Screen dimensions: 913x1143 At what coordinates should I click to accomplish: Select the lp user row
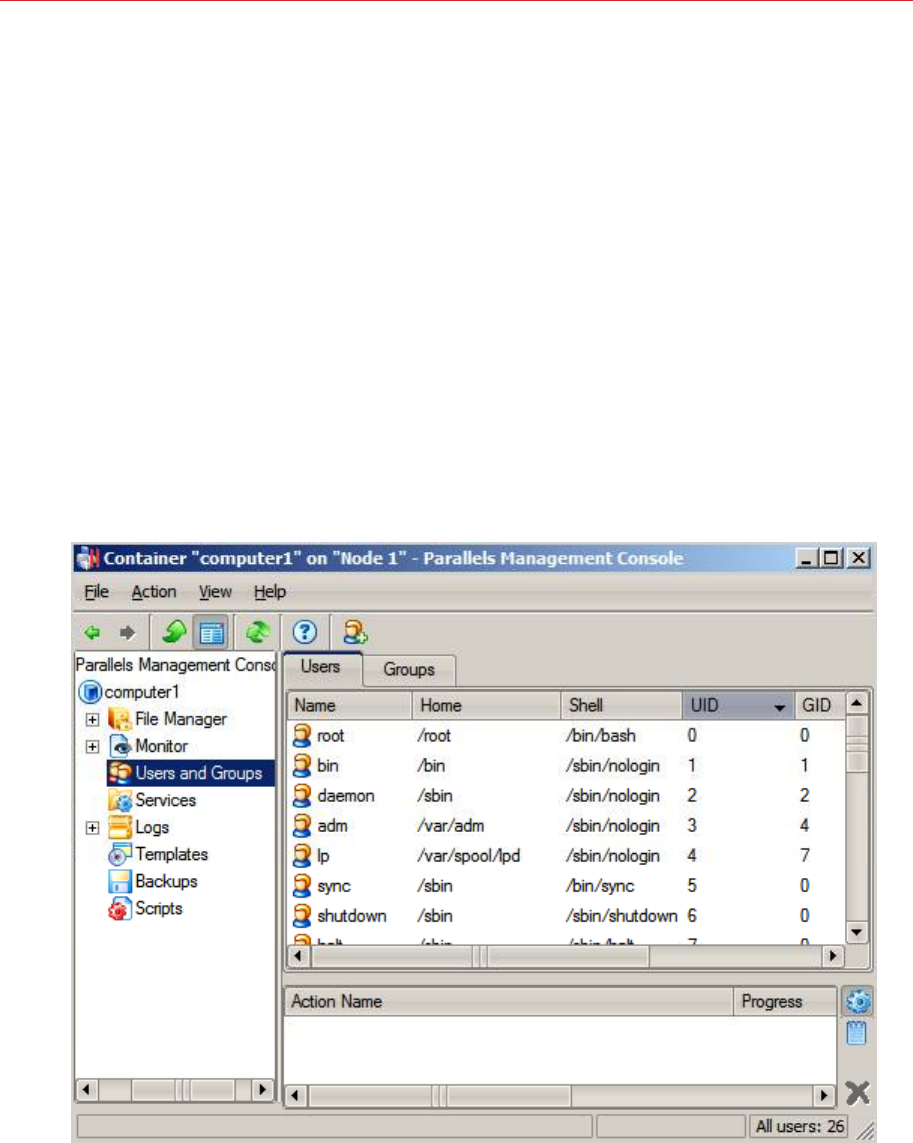567,856
